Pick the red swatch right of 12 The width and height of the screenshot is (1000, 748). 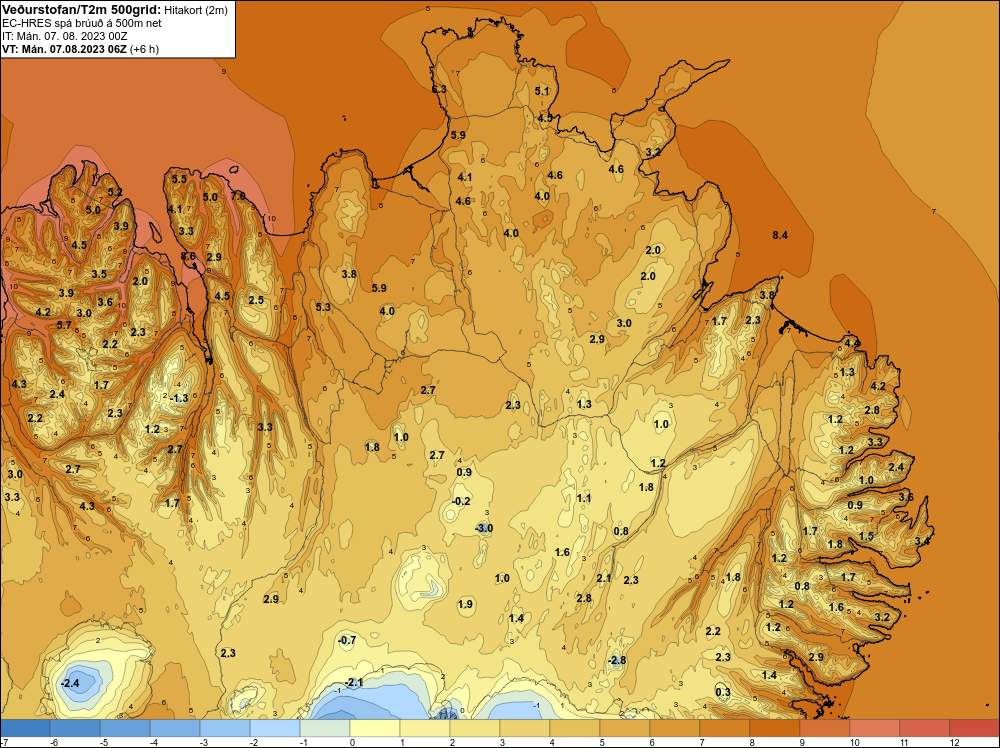pyautogui.click(x=974, y=728)
